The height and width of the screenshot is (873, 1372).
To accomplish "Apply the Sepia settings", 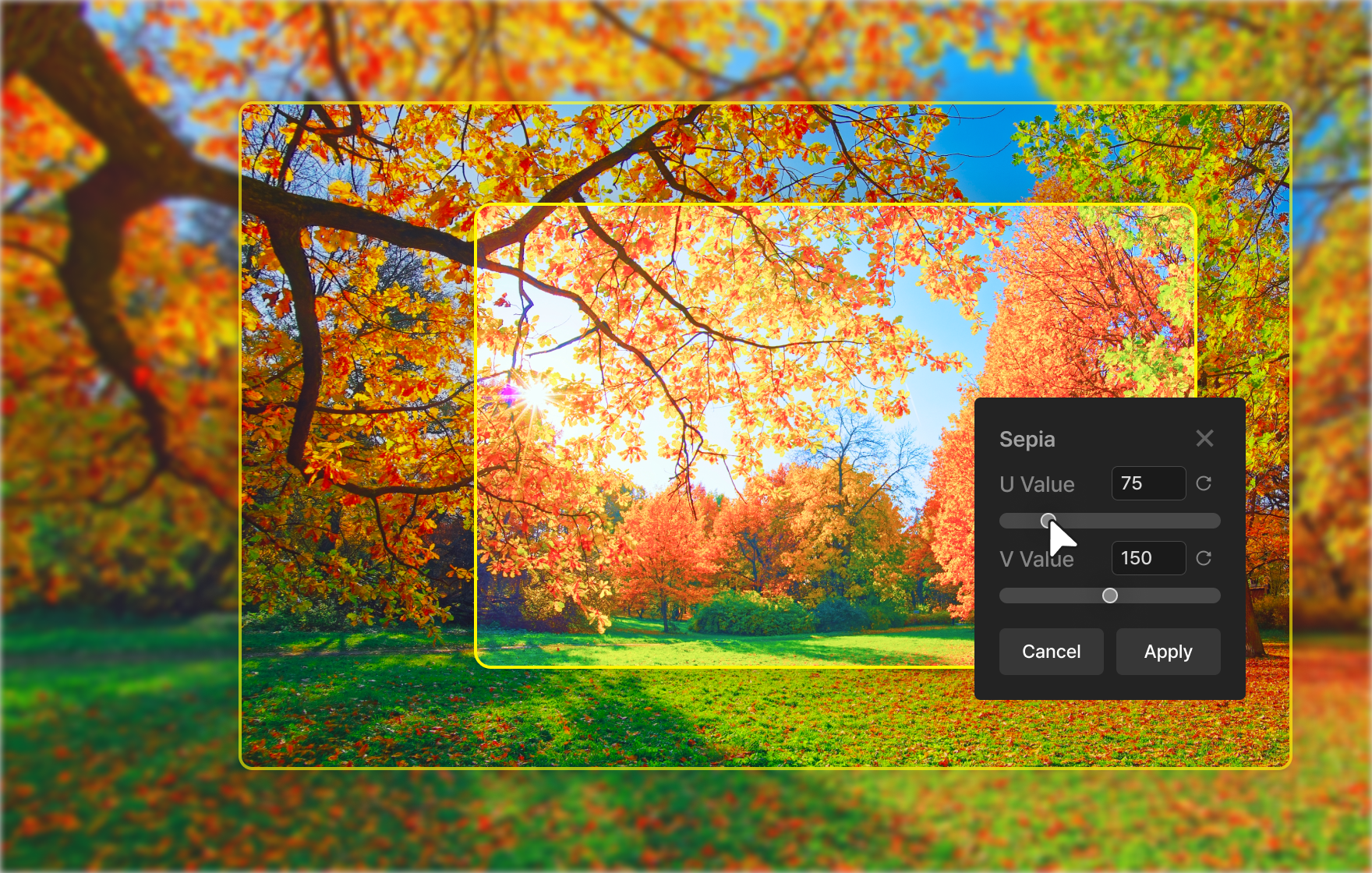I will pos(1168,652).
